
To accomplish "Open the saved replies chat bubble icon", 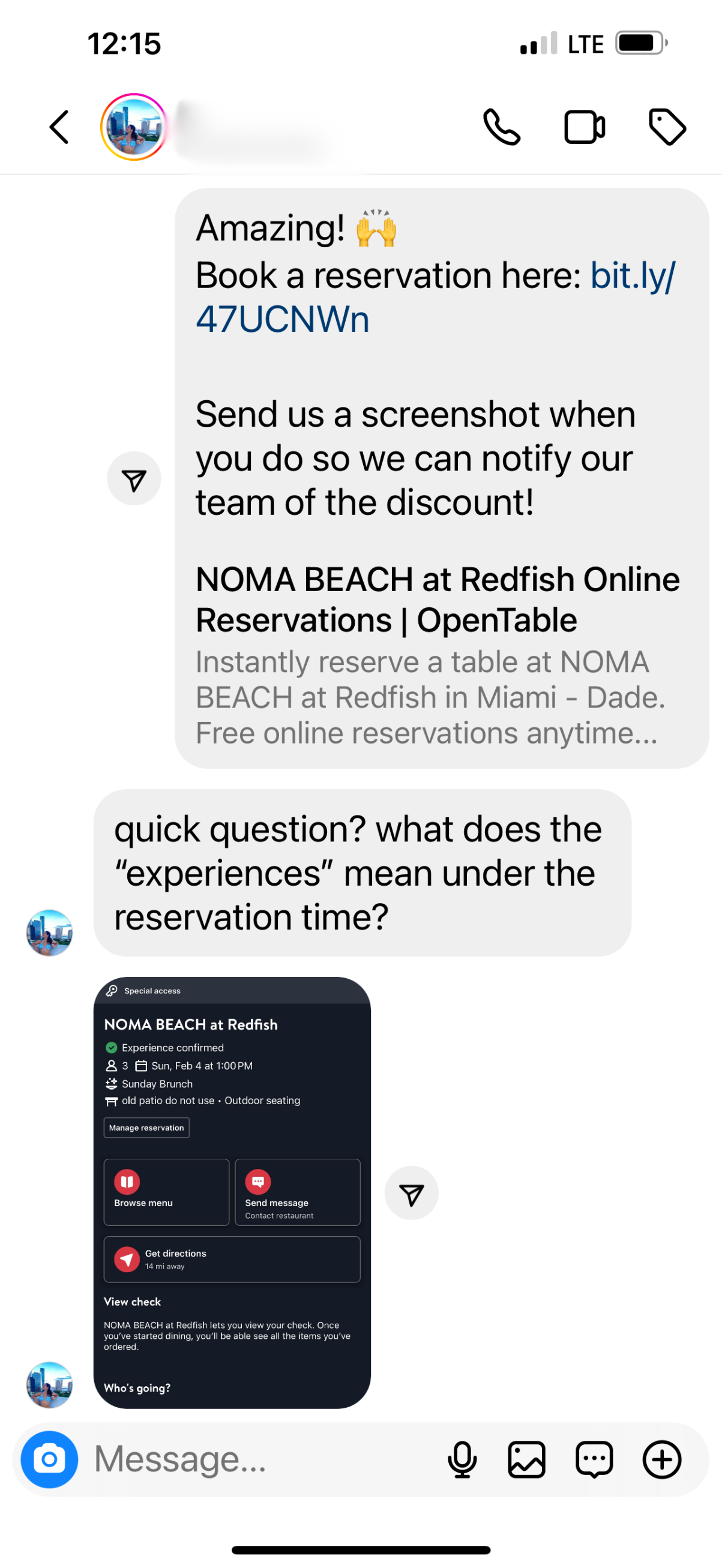I will click(x=594, y=1459).
